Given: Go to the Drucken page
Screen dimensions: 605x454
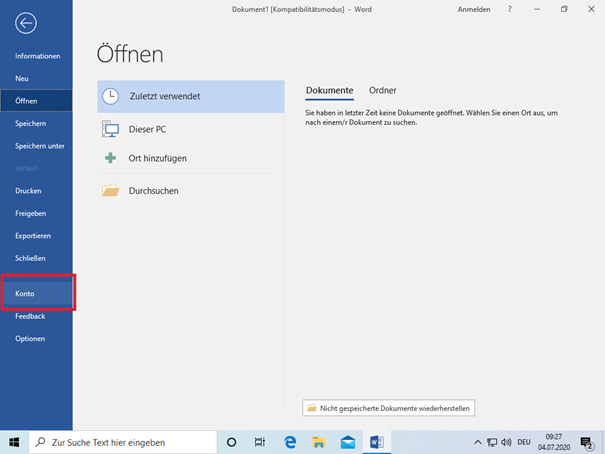Looking at the screenshot, I should tap(28, 190).
